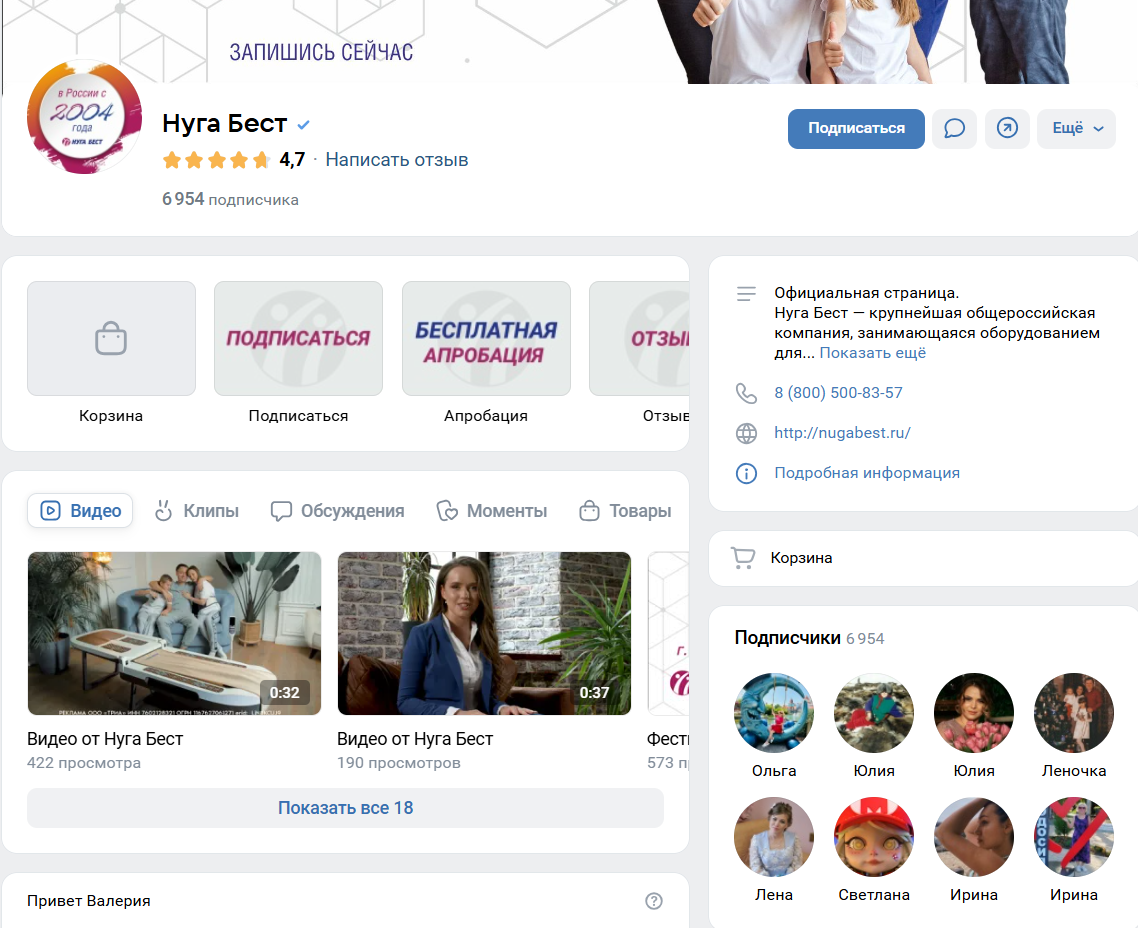Open subscriber Леночка's avatar
Viewport: 1138px width, 928px height.
click(1074, 713)
